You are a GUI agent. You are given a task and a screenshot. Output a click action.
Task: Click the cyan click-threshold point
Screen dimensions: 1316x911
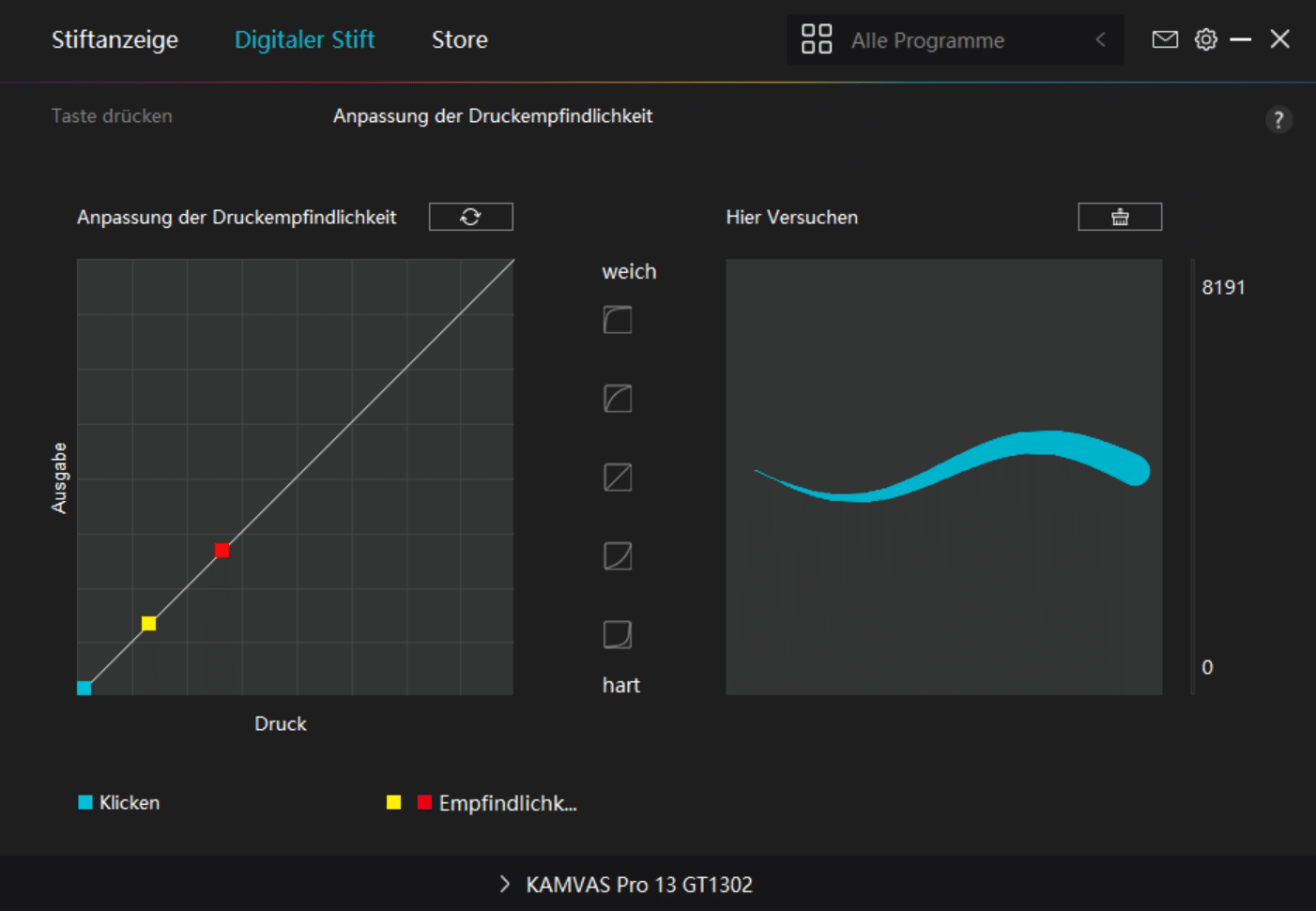[x=84, y=688]
